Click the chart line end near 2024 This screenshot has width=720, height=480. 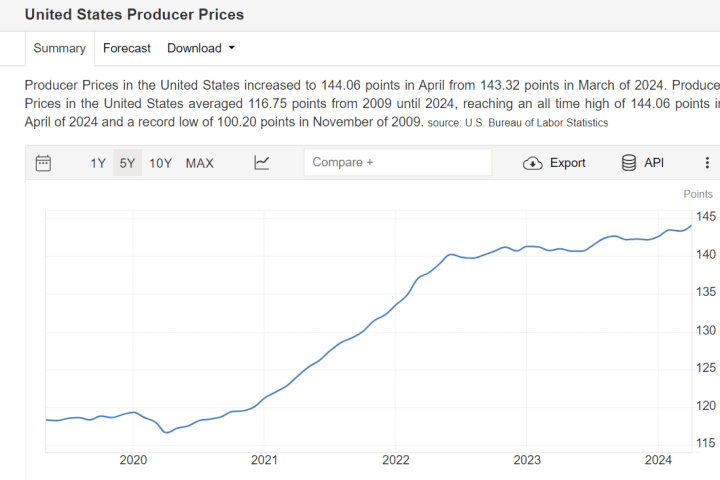690,226
